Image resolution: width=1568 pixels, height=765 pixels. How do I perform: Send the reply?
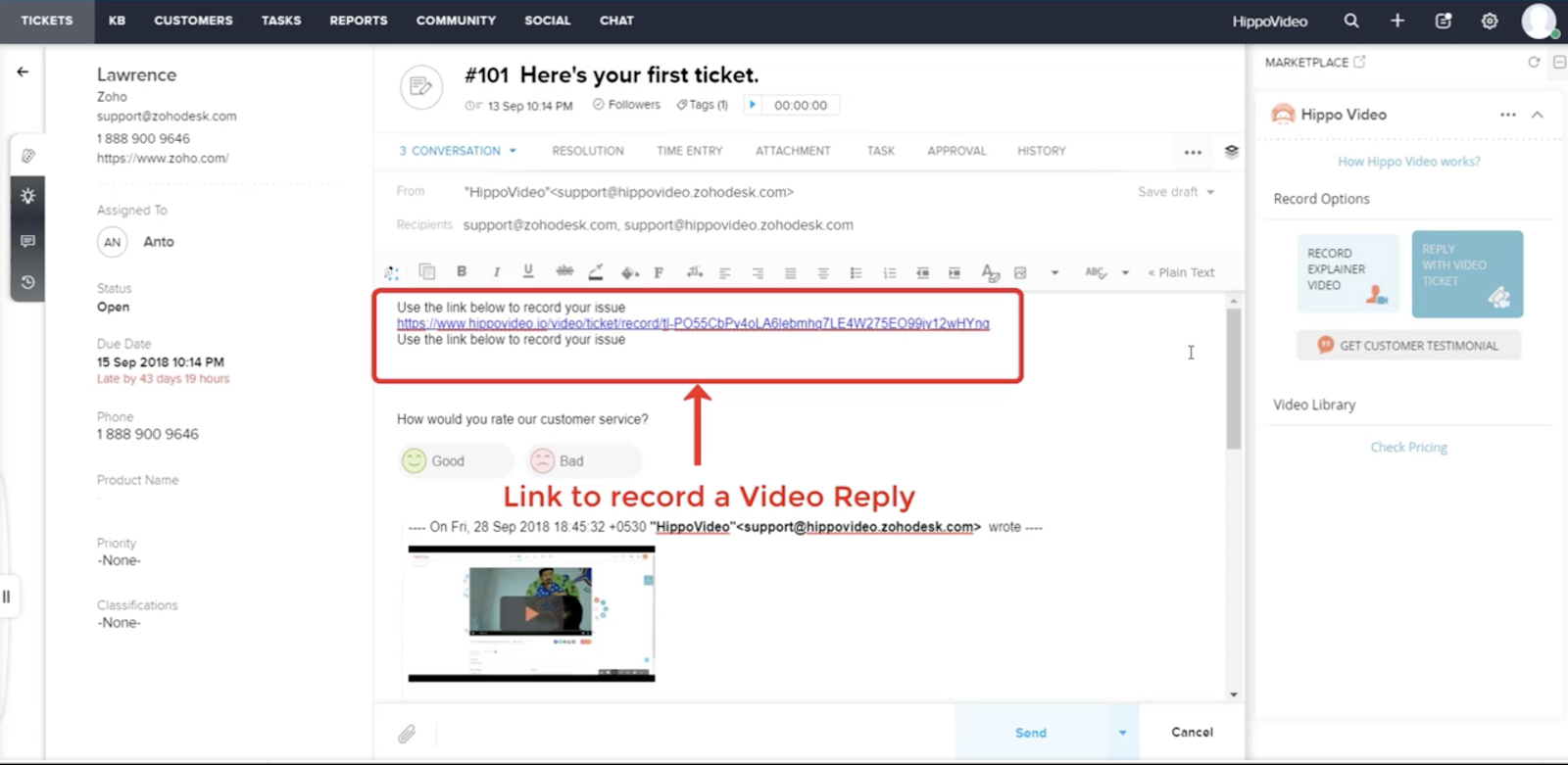(1031, 733)
